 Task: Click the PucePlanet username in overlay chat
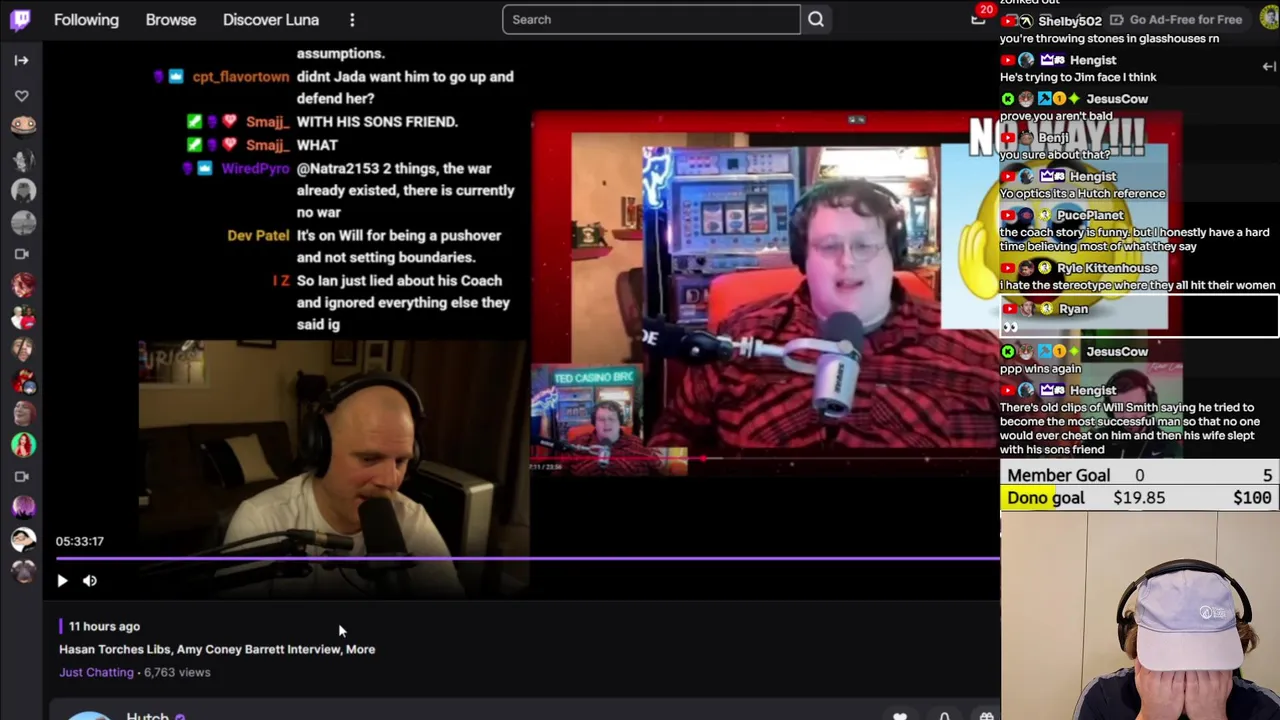coord(1090,215)
